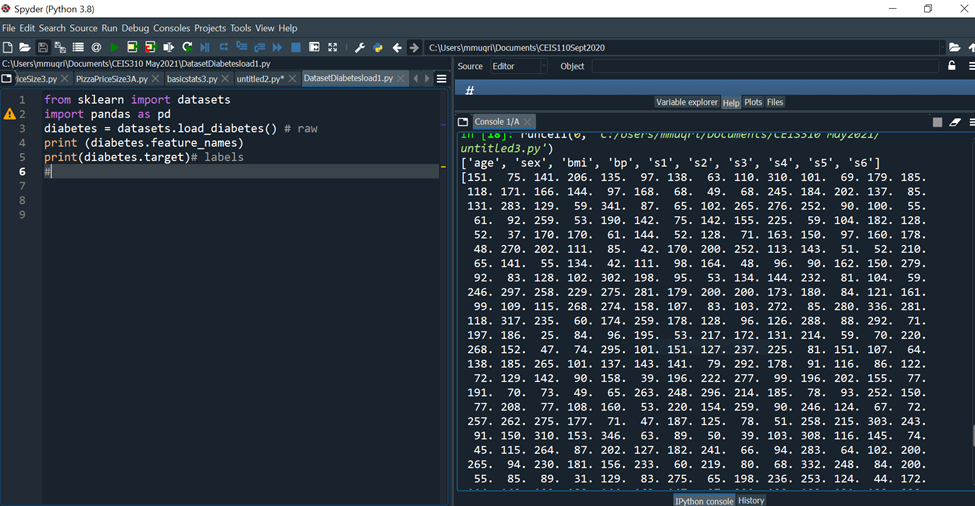Viewport: 975px width, 506px height.
Task: Open the View menu
Action: [x=264, y=28]
